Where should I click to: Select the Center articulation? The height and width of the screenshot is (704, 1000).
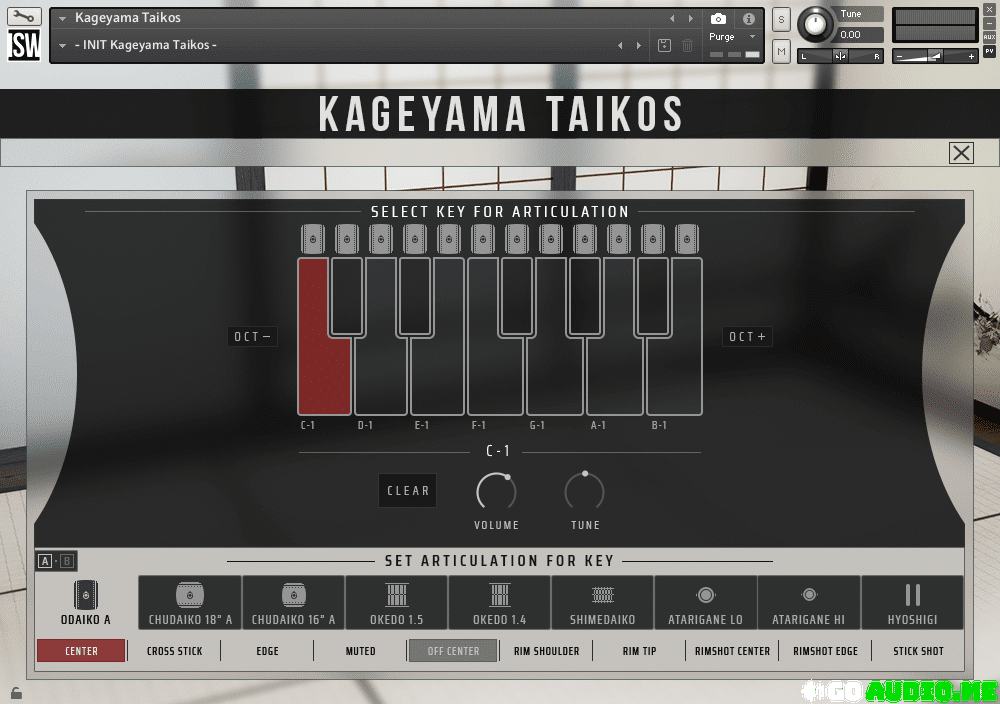(81, 651)
